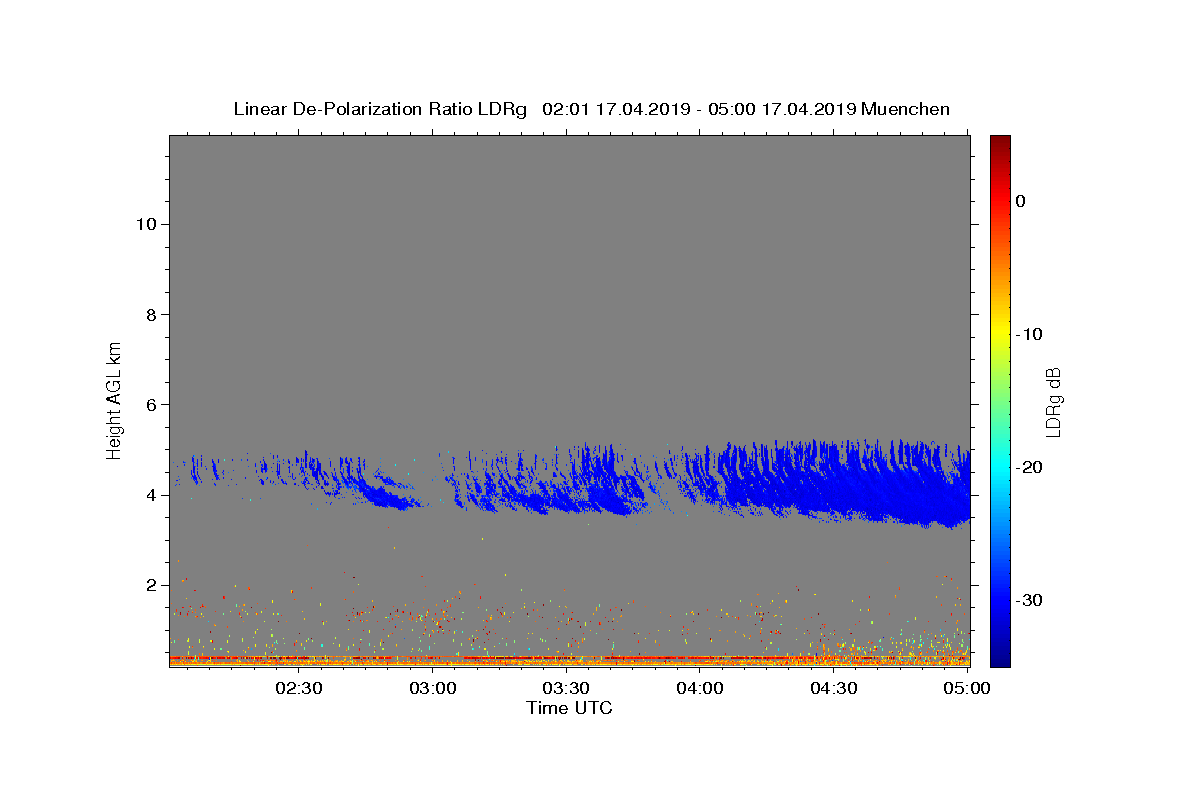The image size is (1200, 800).
Task: Click the height label 2
Action: coord(151,585)
